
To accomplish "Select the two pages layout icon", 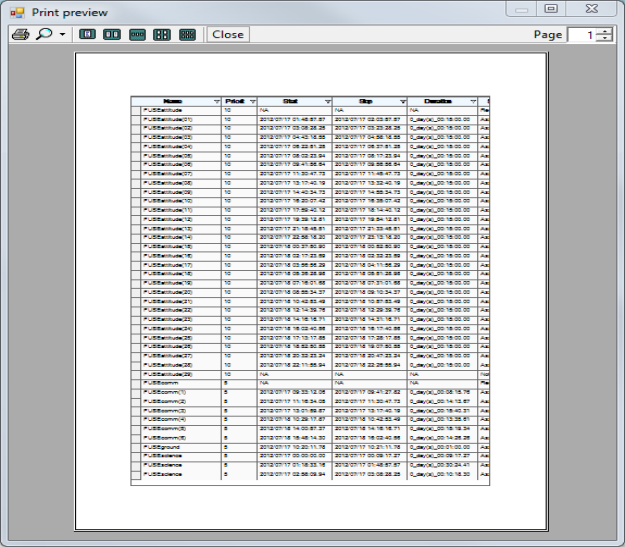I will [112, 34].
